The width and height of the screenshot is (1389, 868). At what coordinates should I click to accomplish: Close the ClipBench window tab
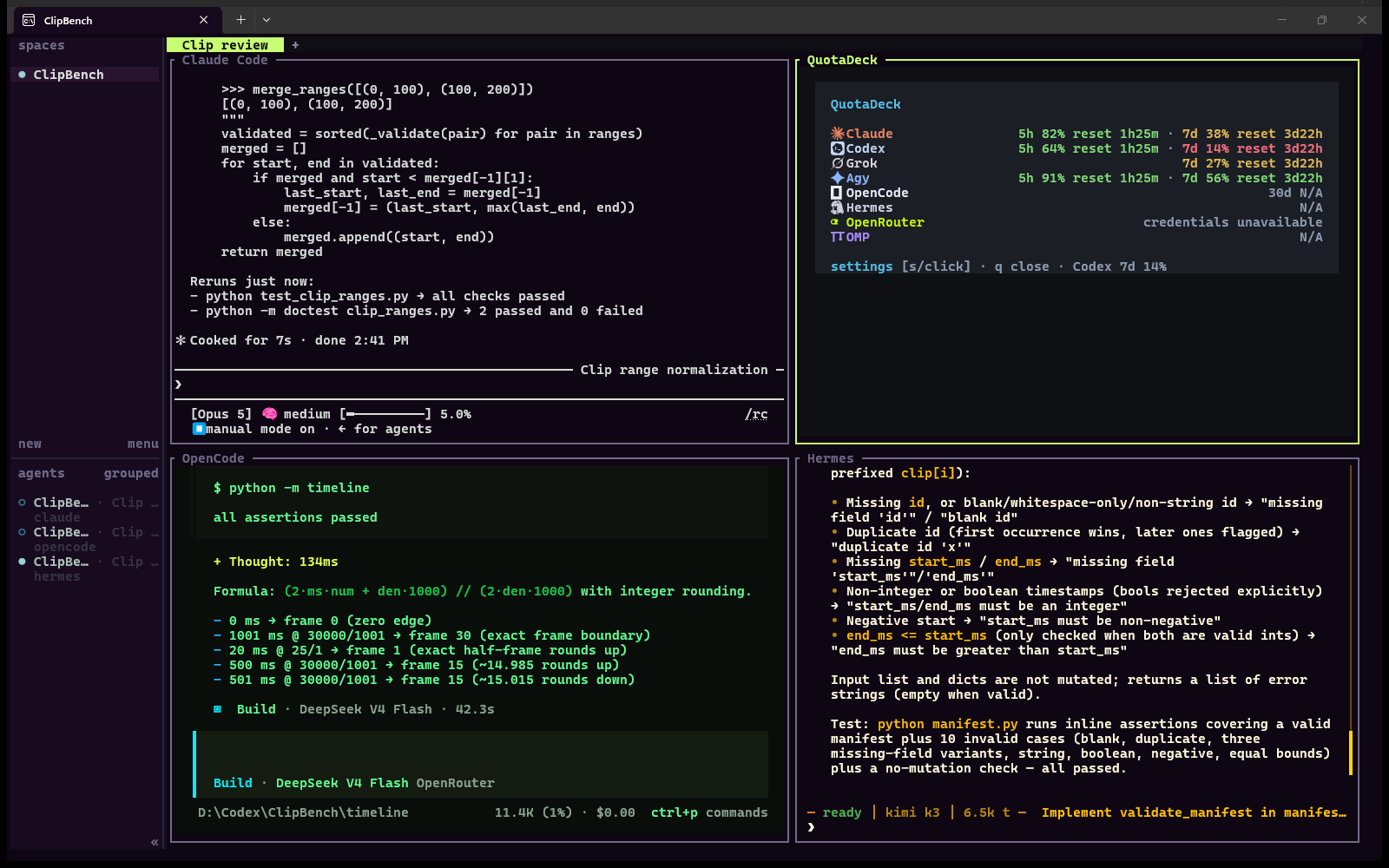tap(203, 20)
